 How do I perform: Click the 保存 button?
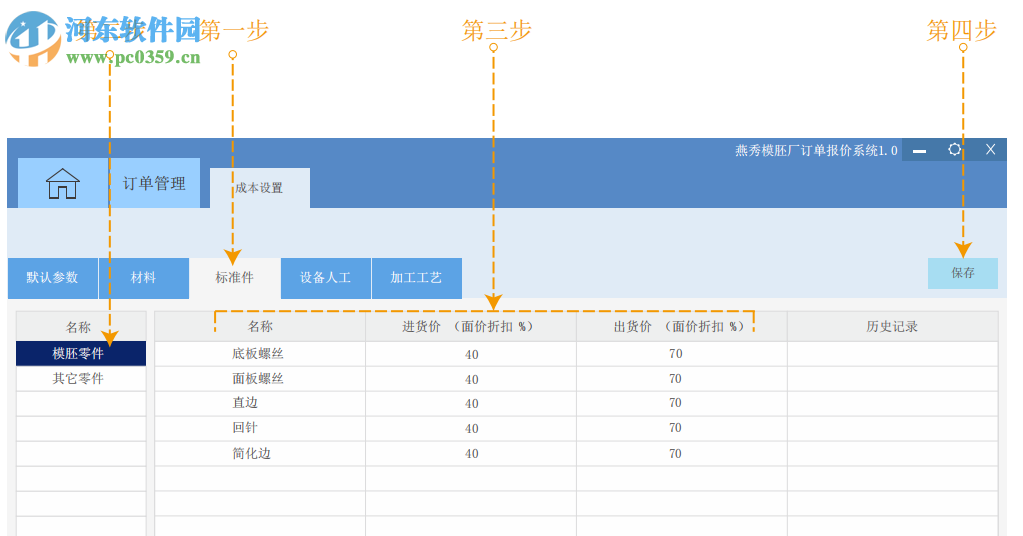(963, 273)
